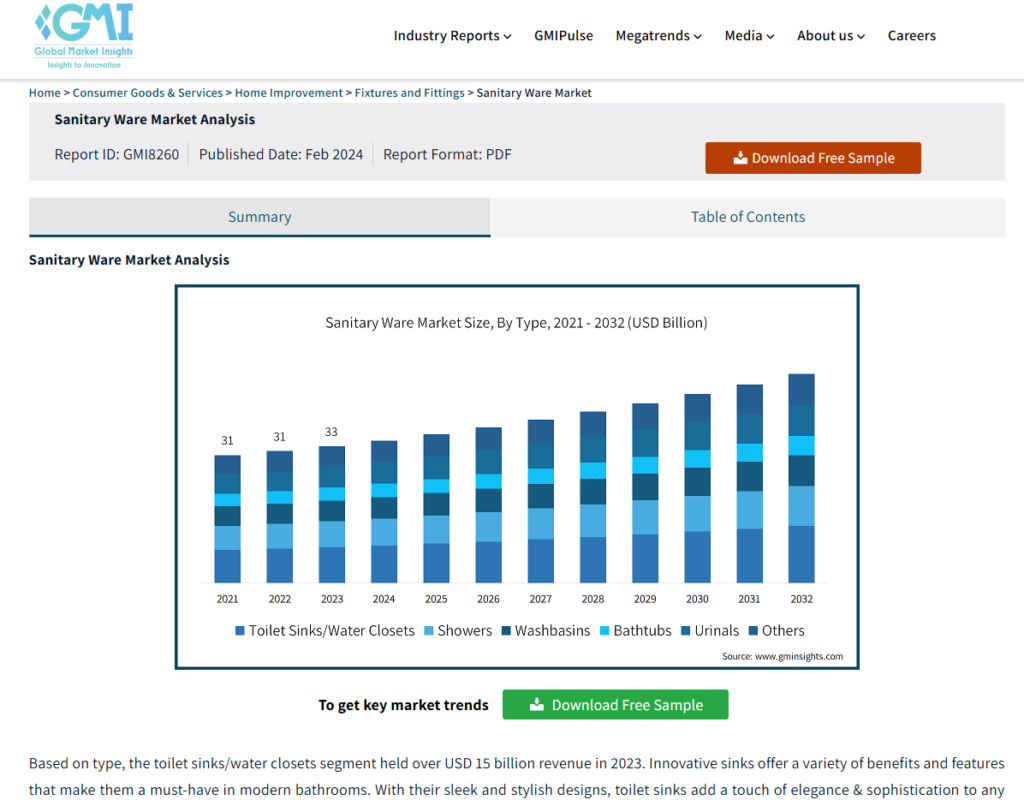Click download icon in green sample button
The image size is (1024, 806).
pos(537,705)
